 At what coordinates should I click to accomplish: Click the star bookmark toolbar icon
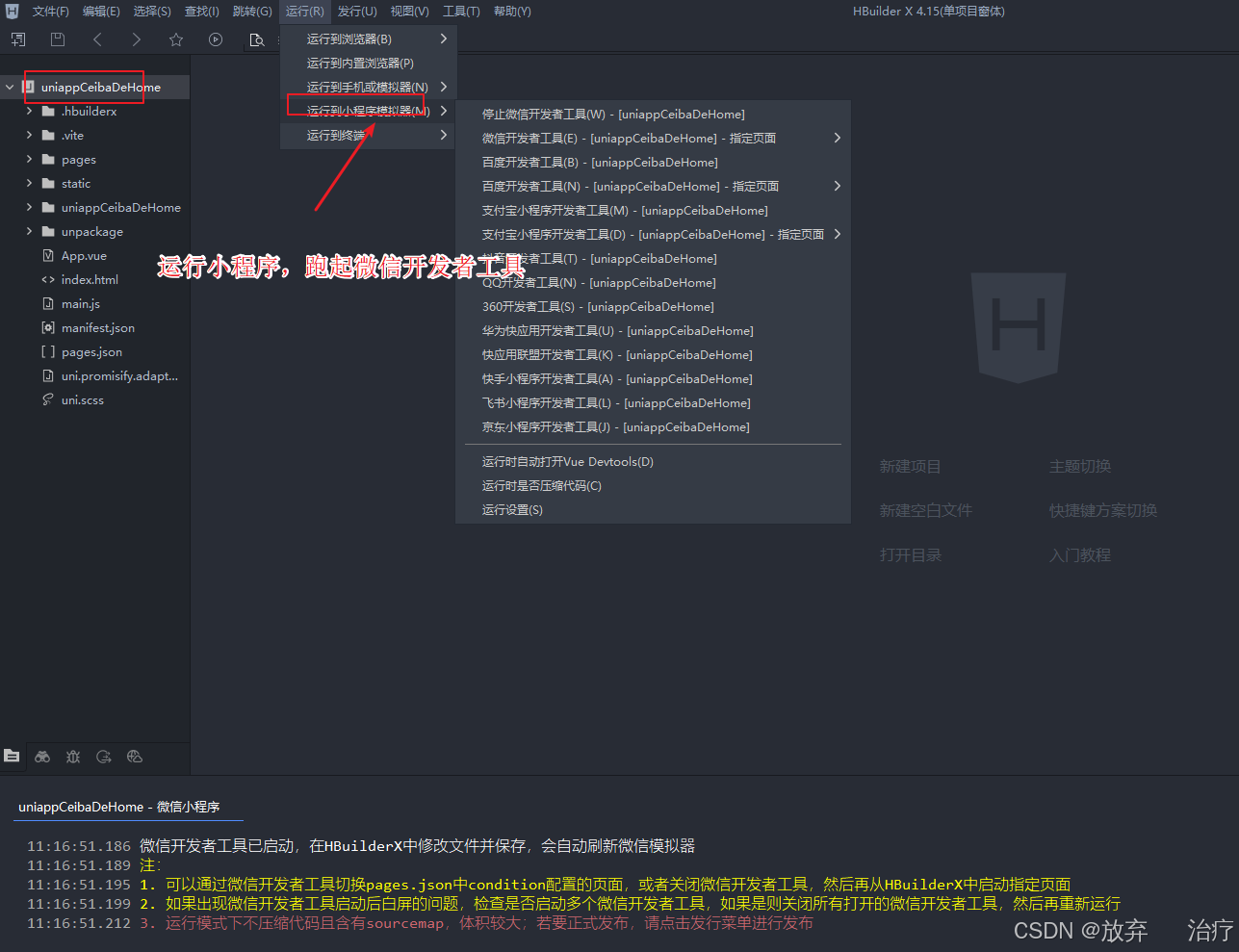pyautogui.click(x=176, y=39)
